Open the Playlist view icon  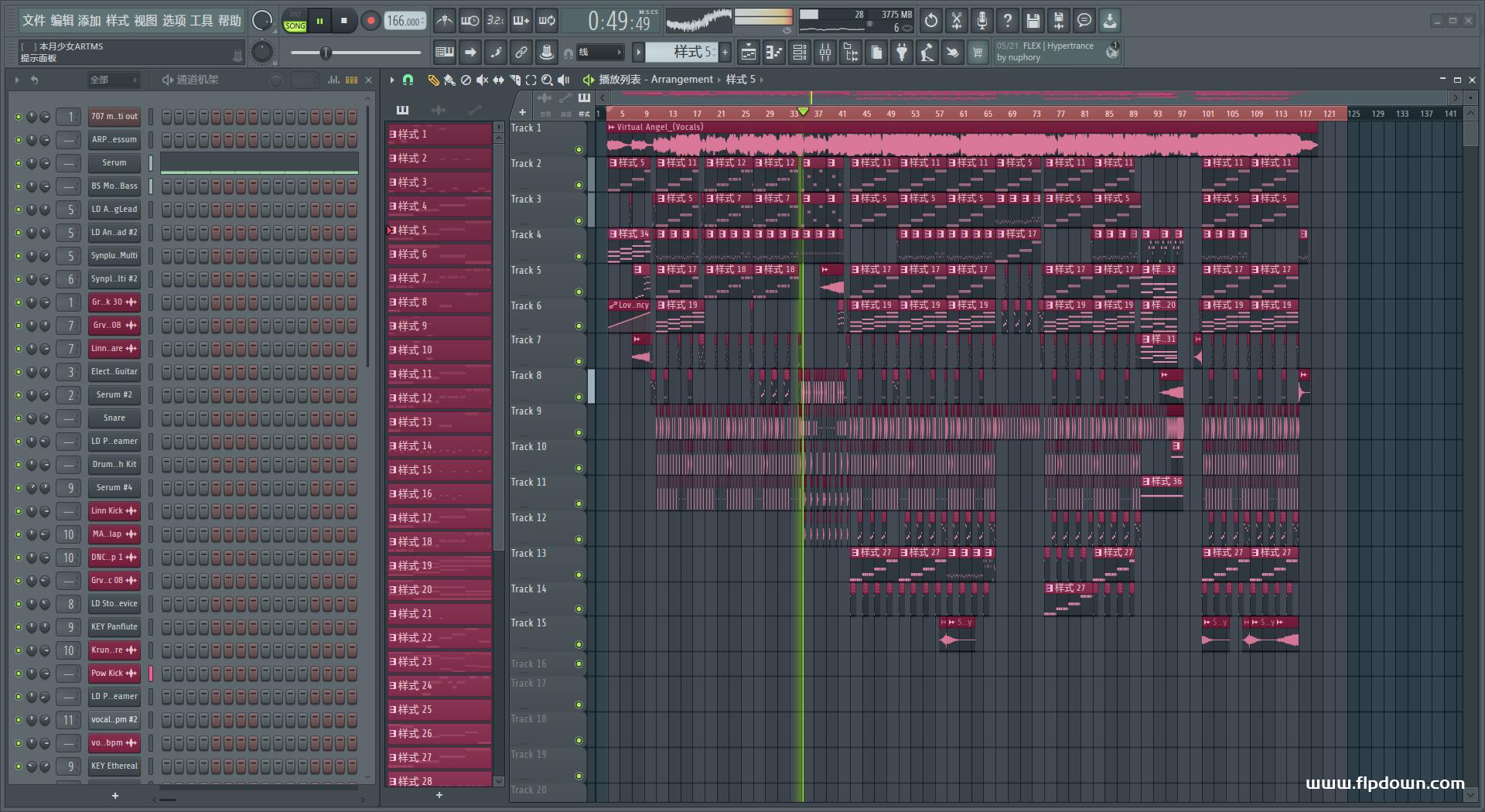[x=749, y=53]
